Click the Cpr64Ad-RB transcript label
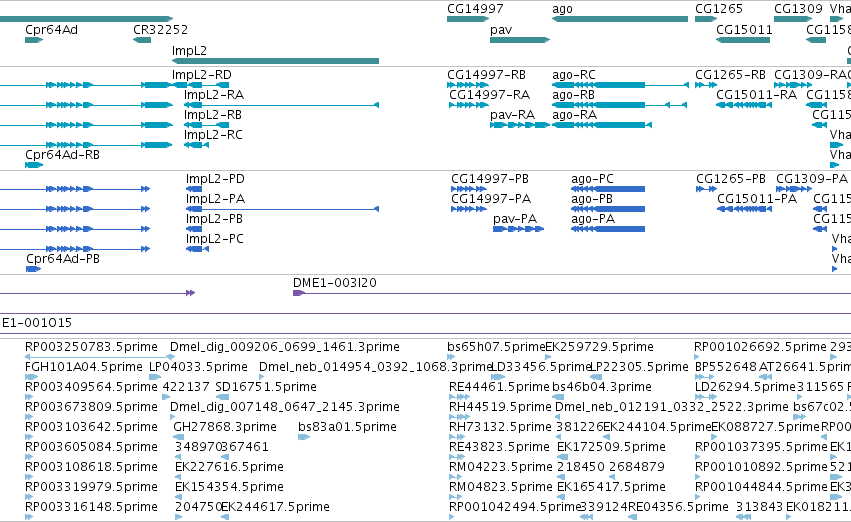 pos(62,155)
